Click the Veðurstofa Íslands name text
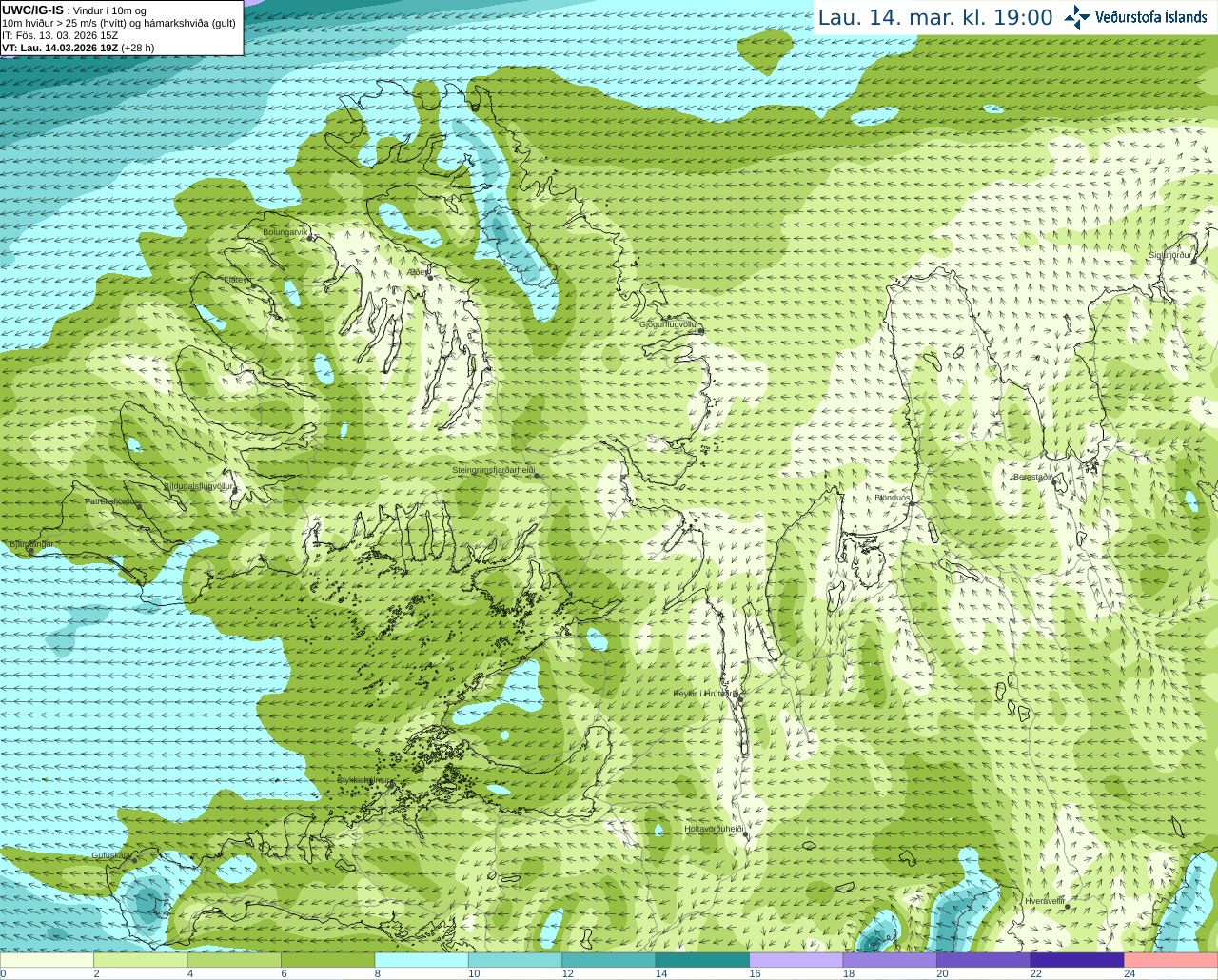1218x980 pixels. (1150, 17)
